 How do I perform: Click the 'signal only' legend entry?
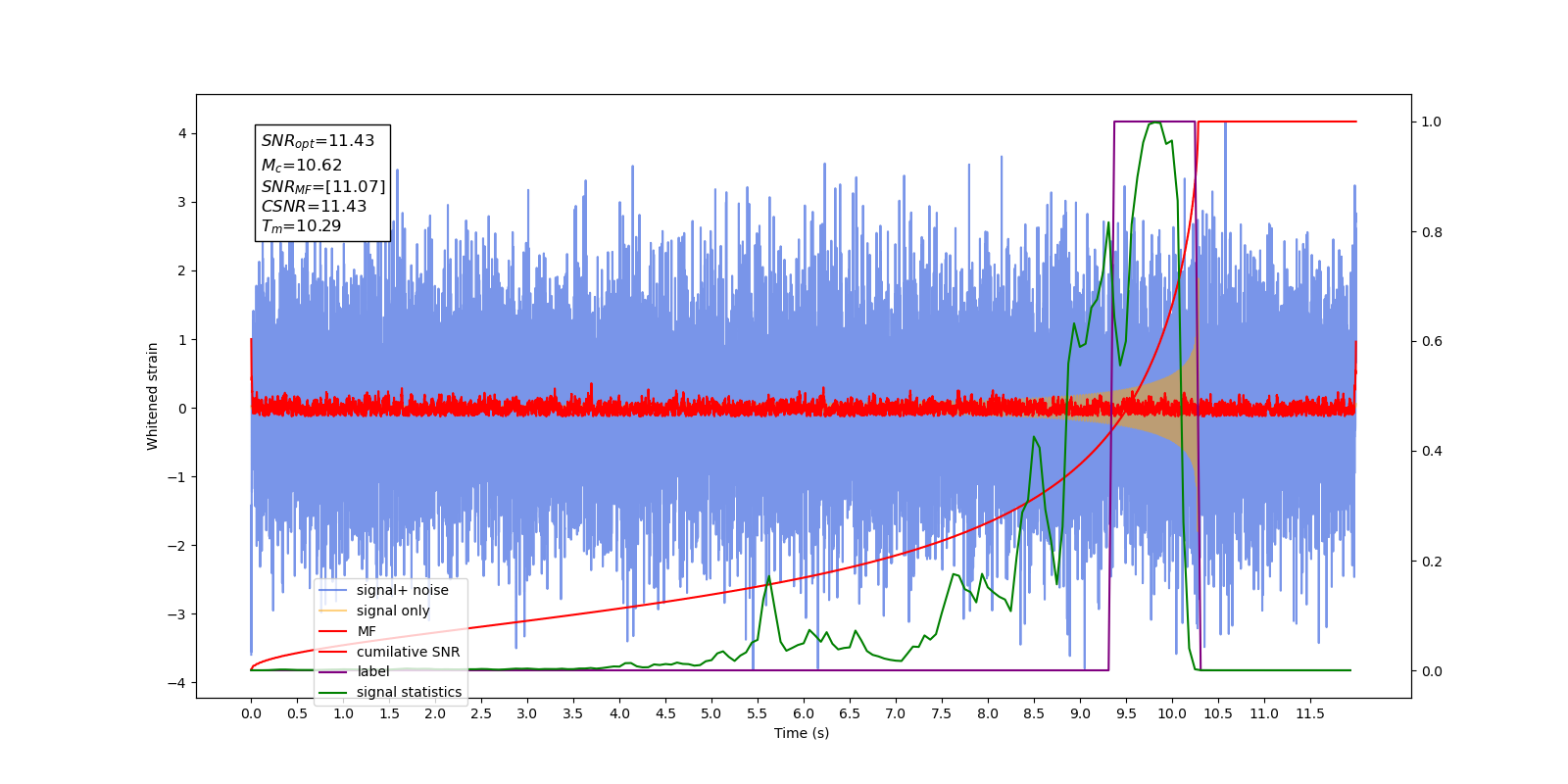coord(393,611)
